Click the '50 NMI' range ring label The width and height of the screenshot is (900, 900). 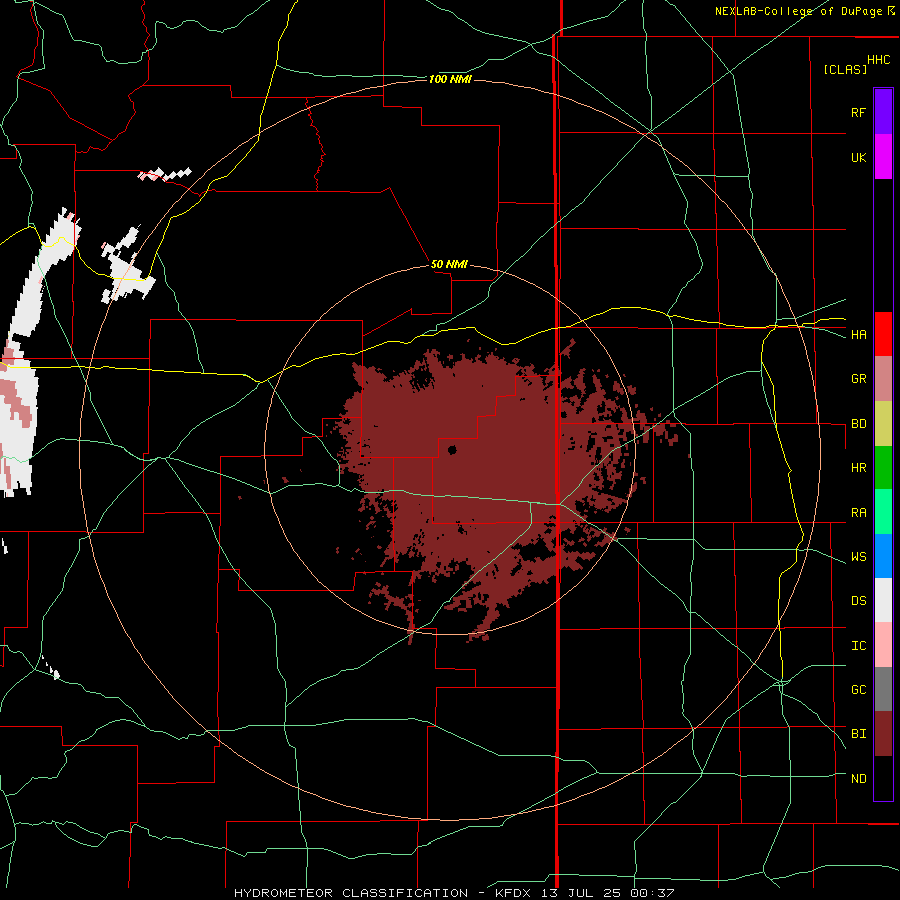[449, 264]
